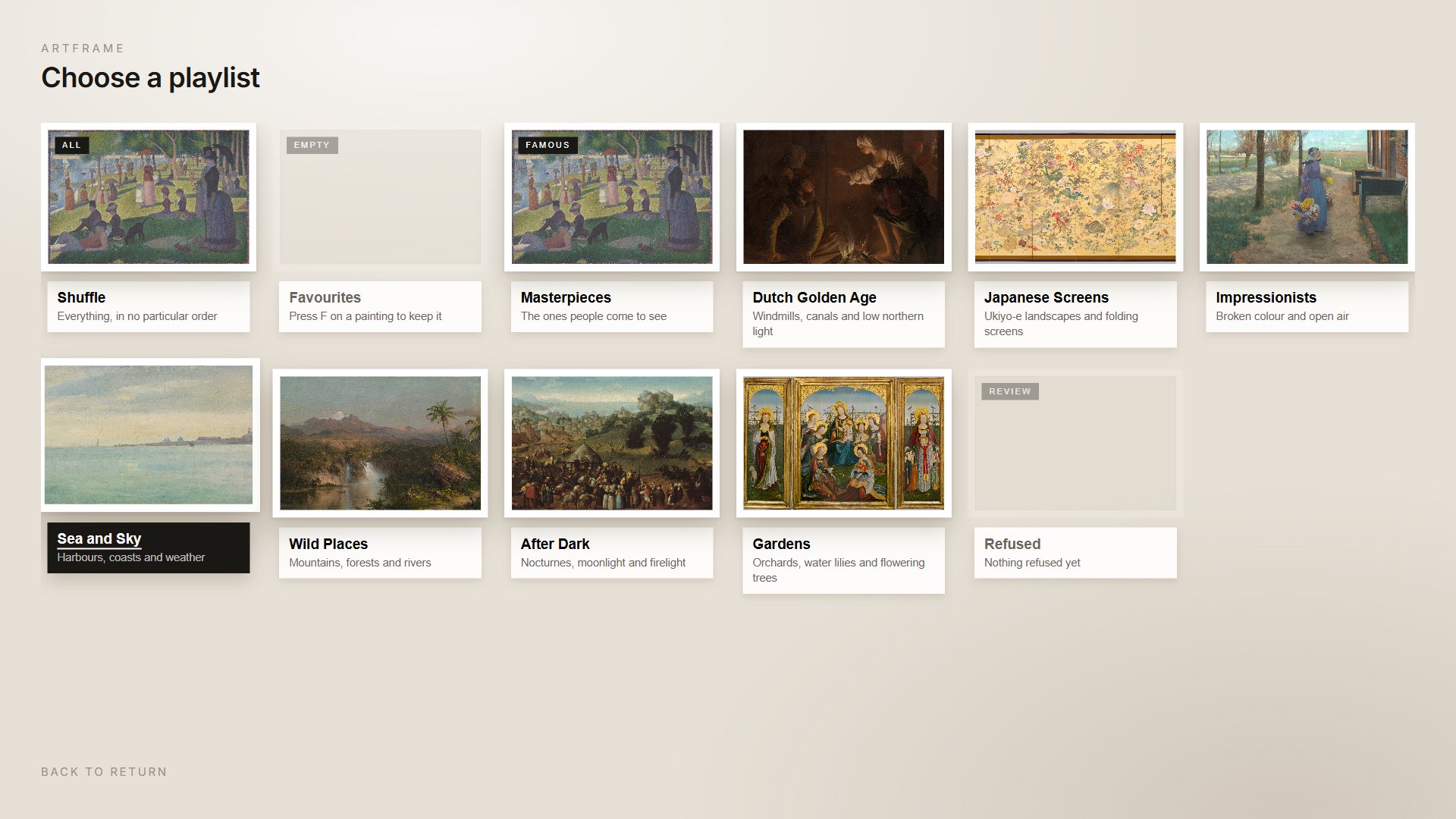The image size is (1456, 819).
Task: Click 'The ones people come to see' text
Action: coord(594,316)
